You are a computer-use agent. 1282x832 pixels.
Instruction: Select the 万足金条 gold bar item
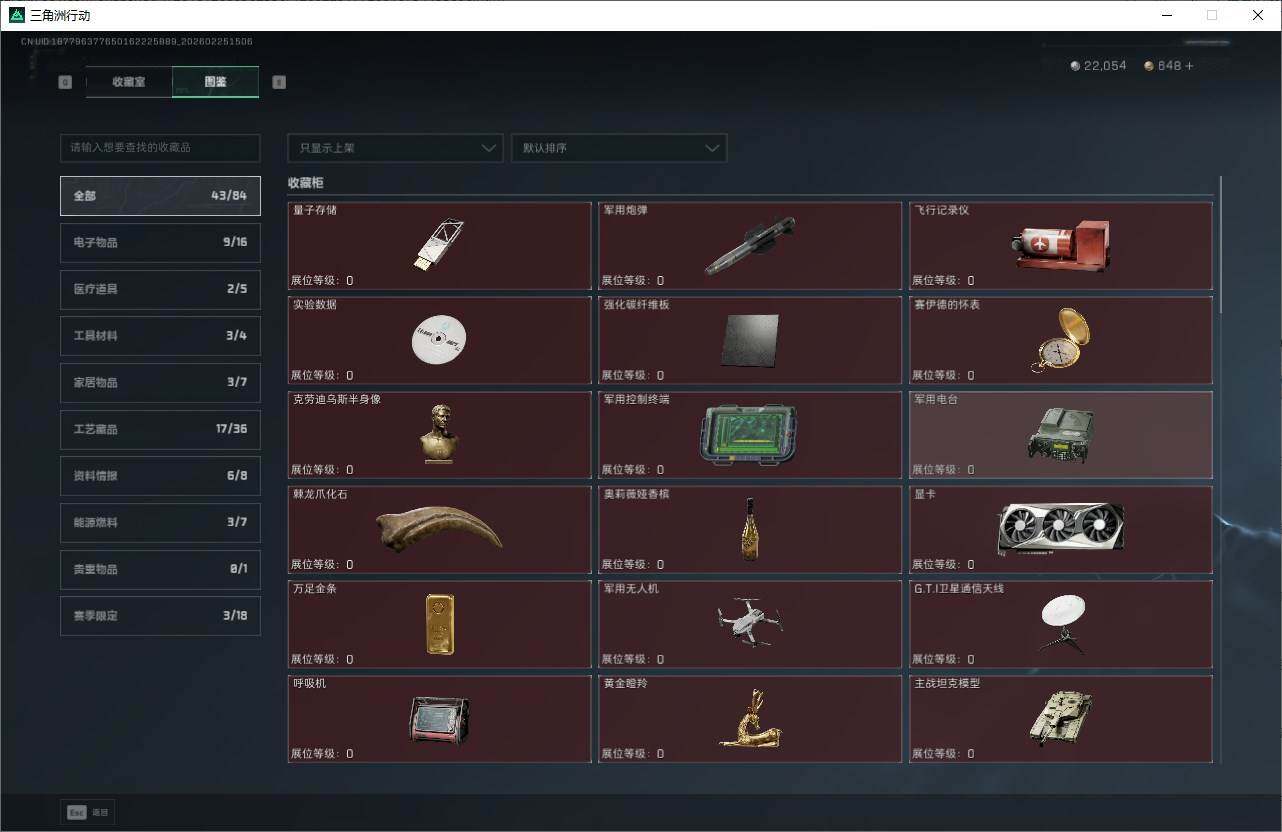click(439, 624)
